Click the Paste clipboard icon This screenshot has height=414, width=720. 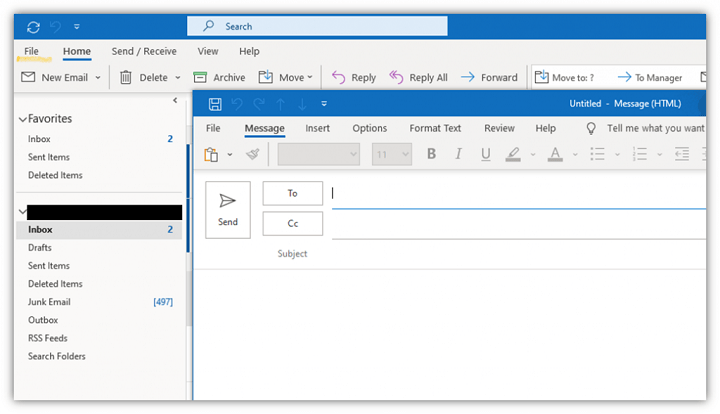coord(211,154)
